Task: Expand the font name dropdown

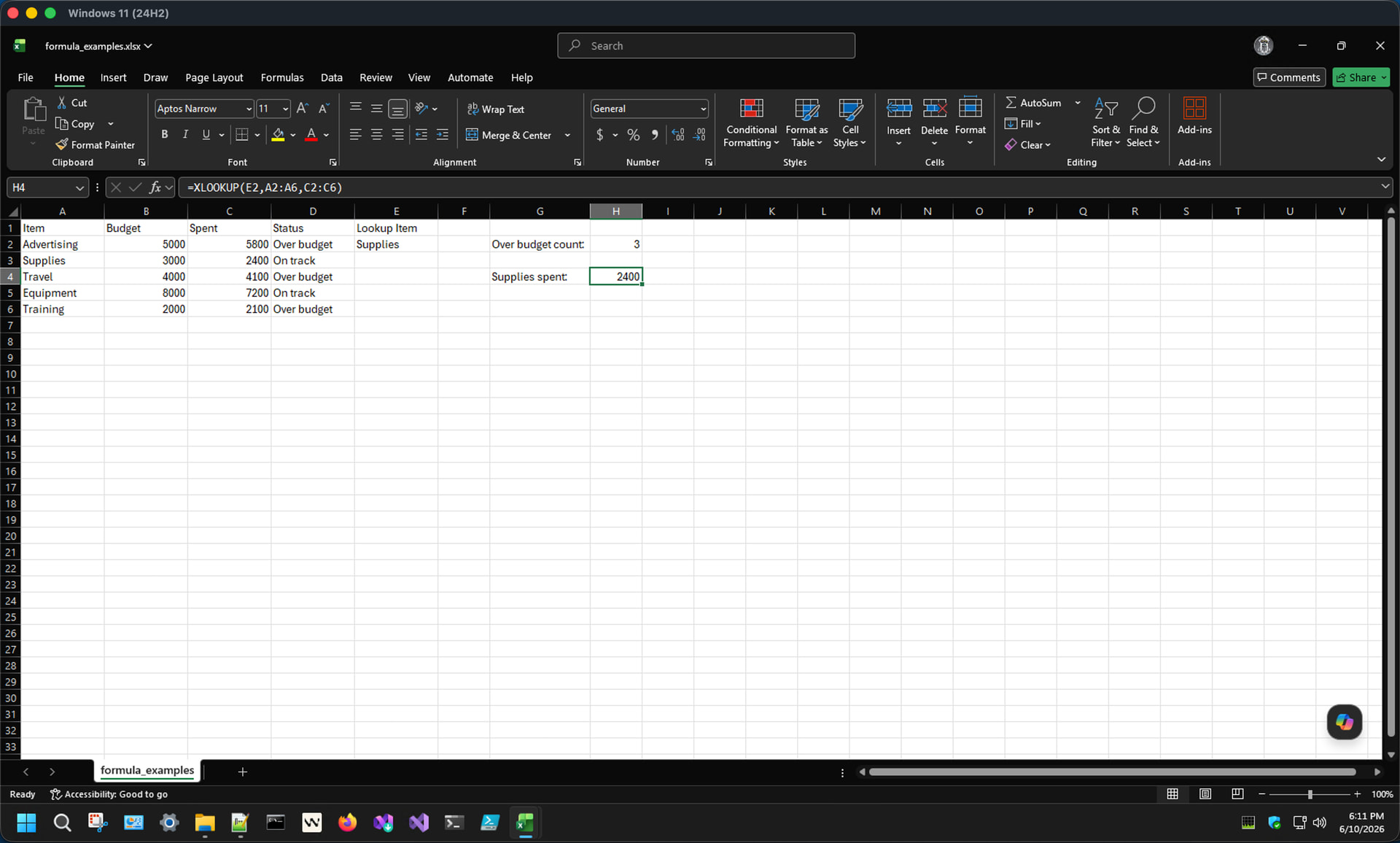Action: click(249, 109)
